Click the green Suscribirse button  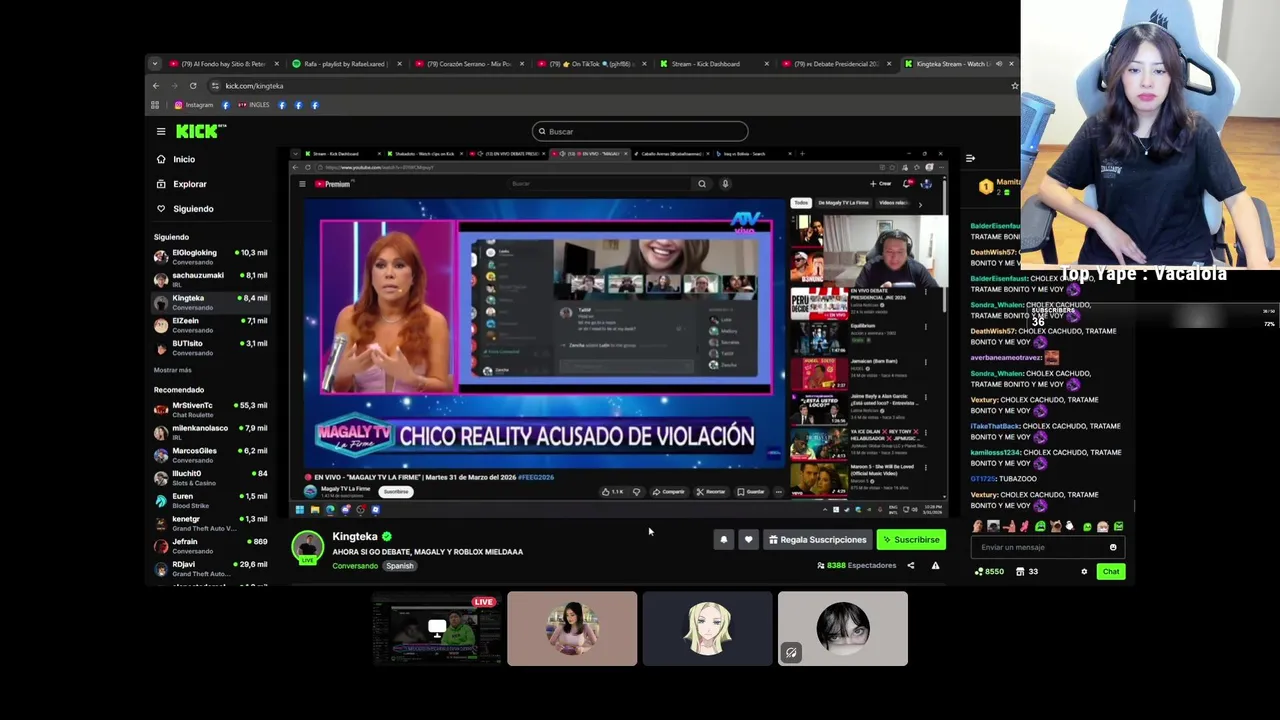pyautogui.click(x=911, y=540)
